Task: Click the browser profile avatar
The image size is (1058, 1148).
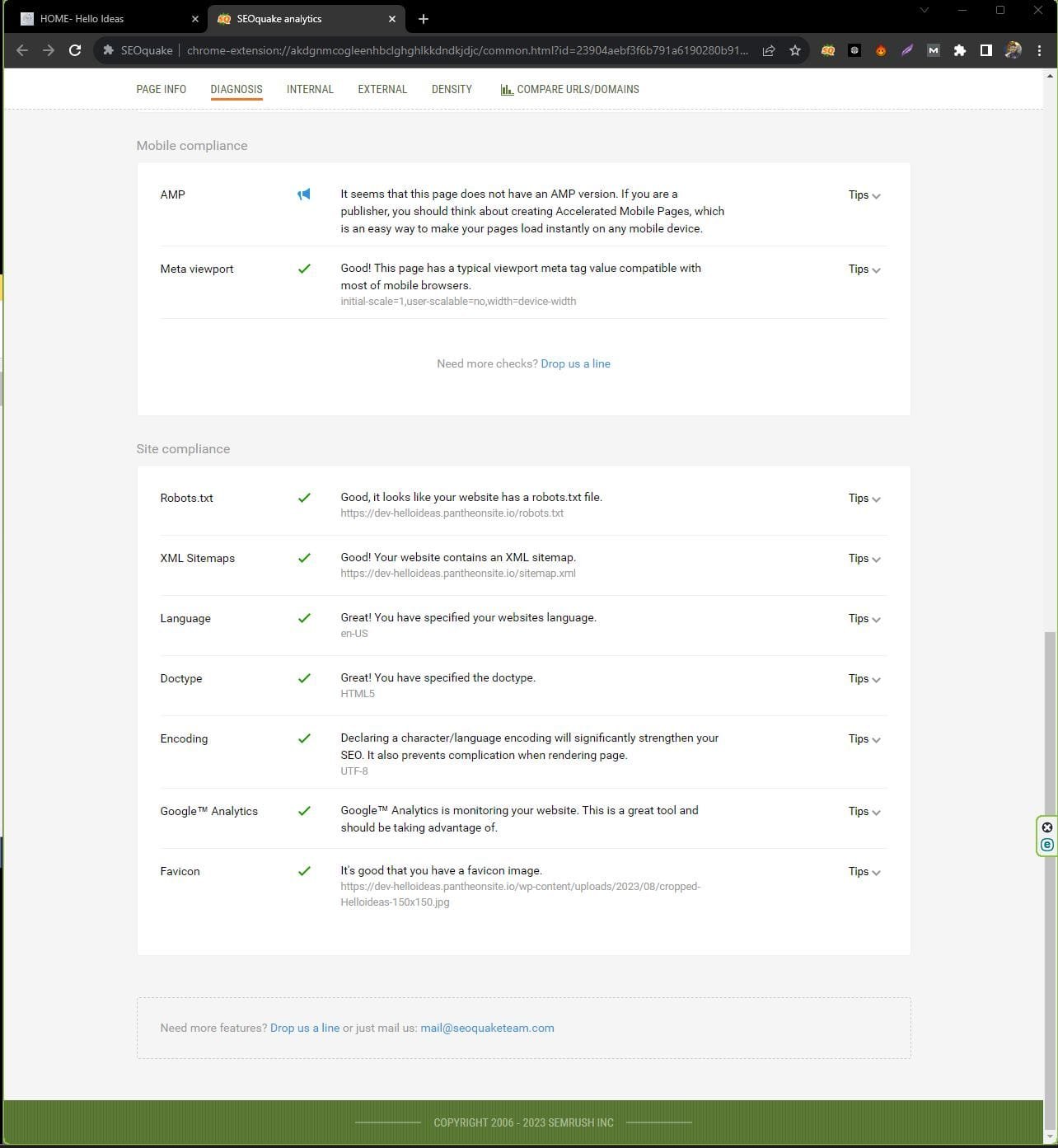Action: [1012, 50]
